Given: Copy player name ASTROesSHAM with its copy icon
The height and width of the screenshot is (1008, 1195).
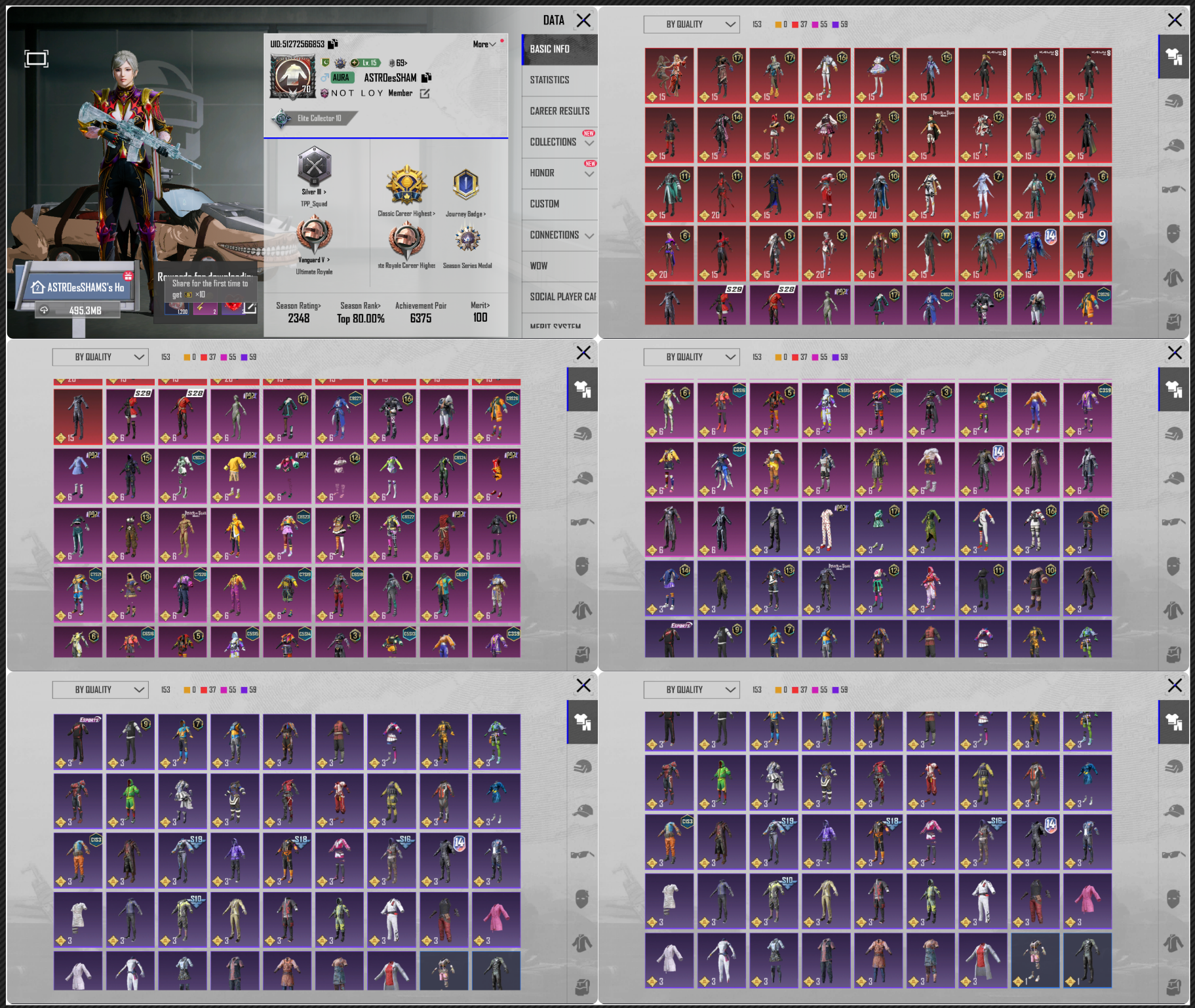Looking at the screenshot, I should (426, 77).
